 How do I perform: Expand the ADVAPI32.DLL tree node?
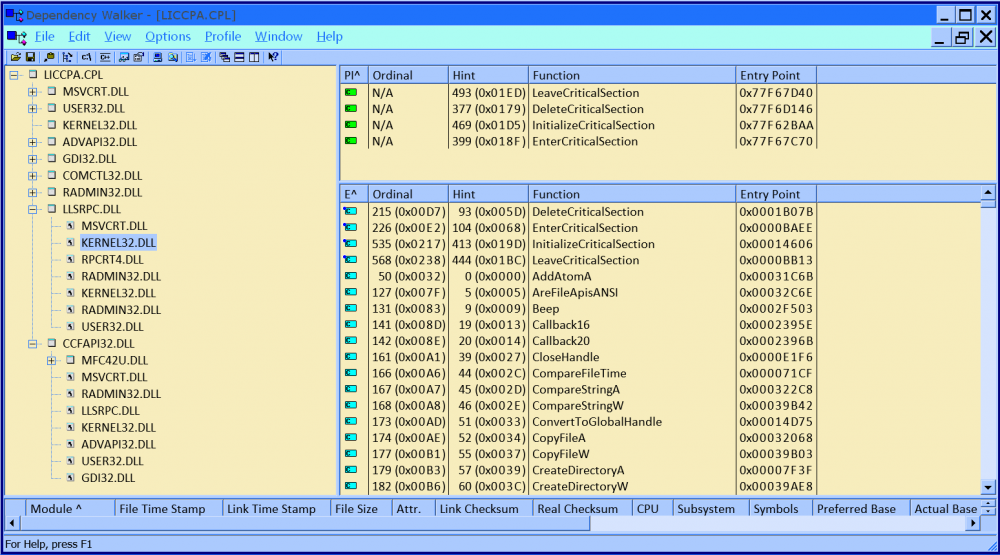pos(33,142)
